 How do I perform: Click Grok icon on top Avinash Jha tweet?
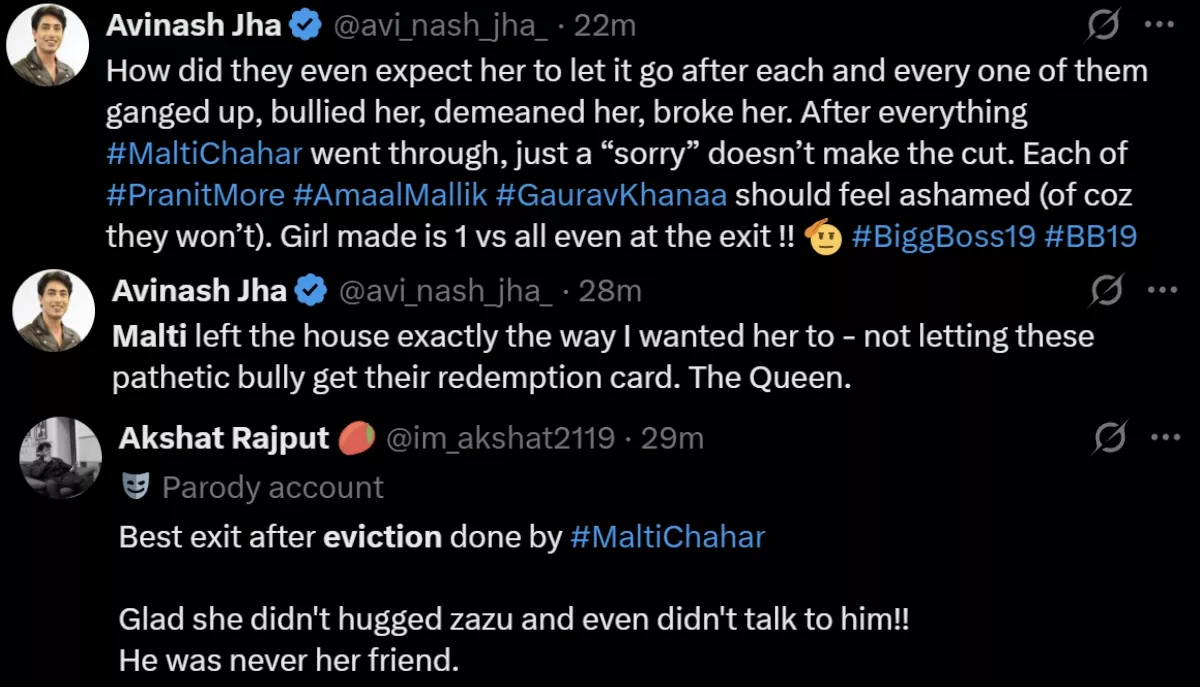pyautogui.click(x=1101, y=25)
